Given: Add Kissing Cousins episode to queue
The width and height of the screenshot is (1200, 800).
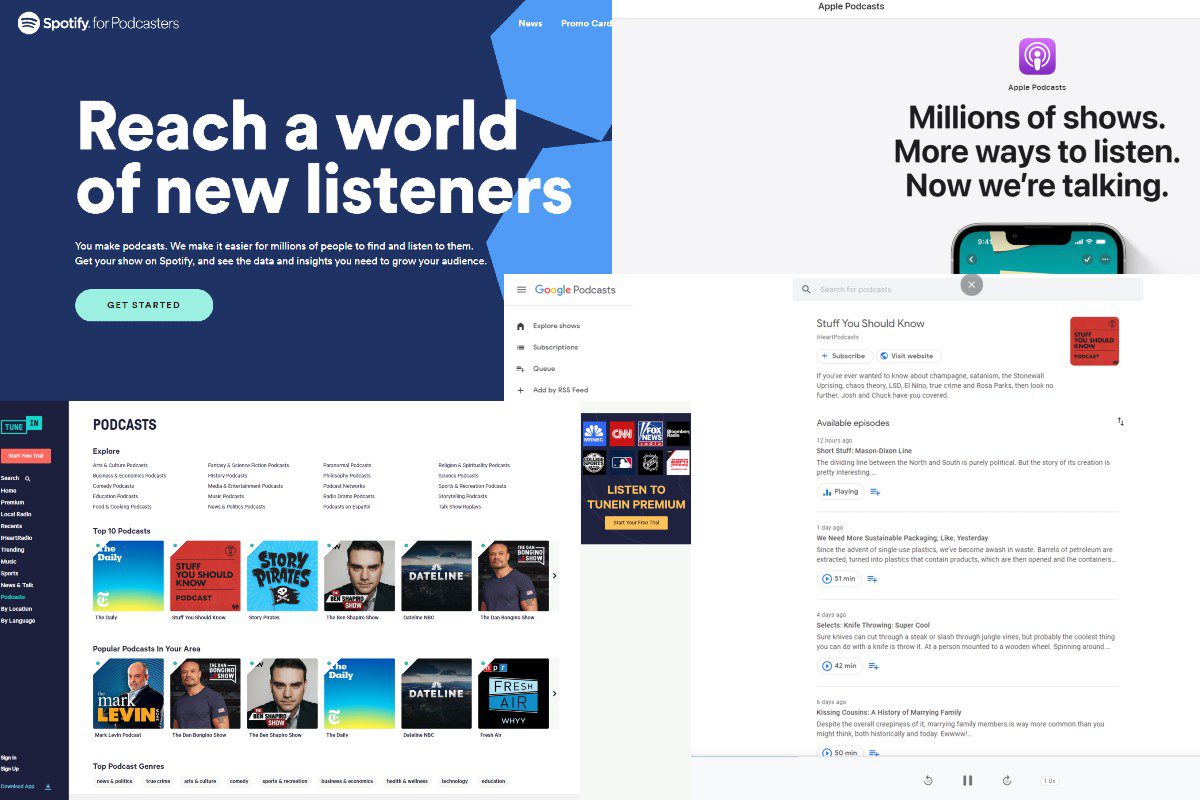Looking at the screenshot, I should click(x=873, y=753).
